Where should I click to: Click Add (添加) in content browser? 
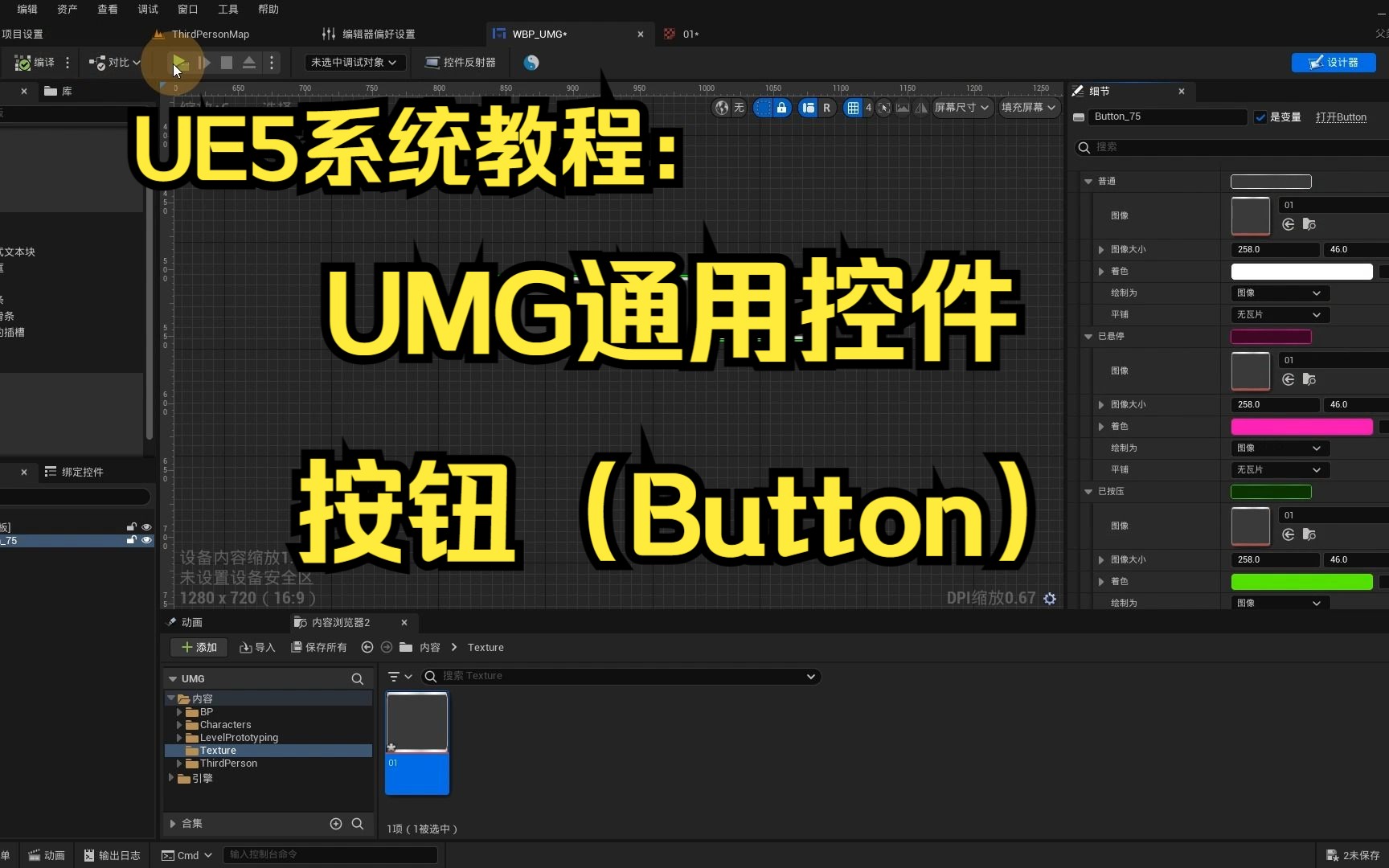(x=199, y=648)
